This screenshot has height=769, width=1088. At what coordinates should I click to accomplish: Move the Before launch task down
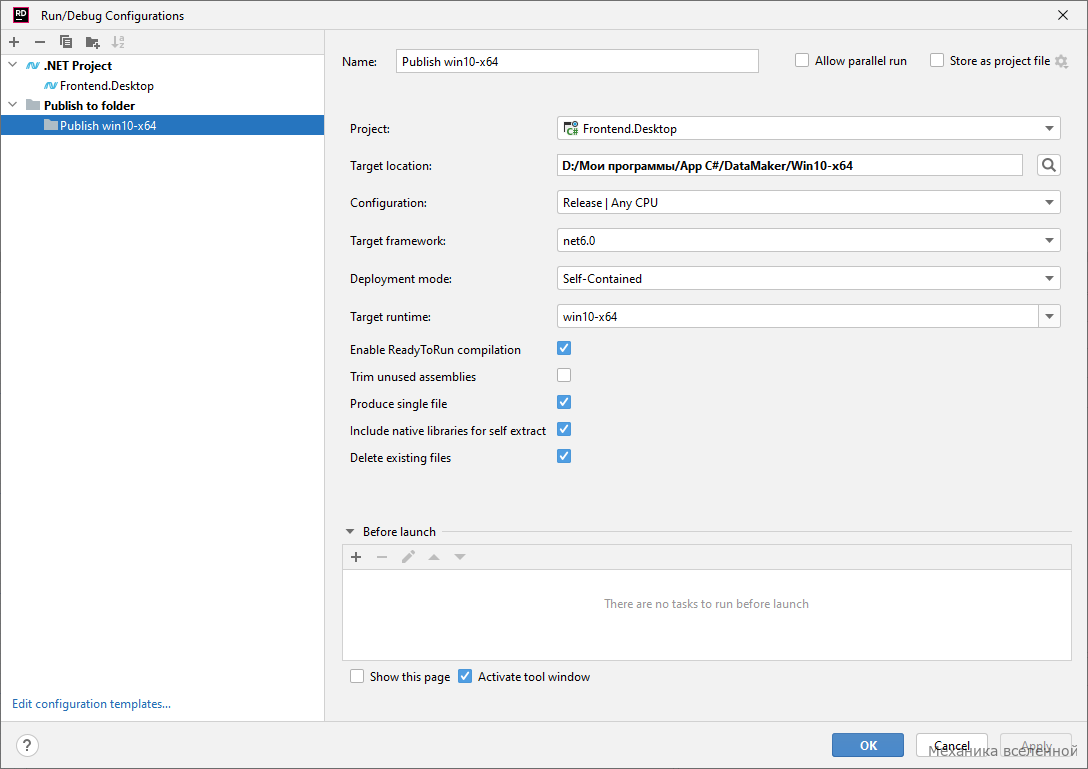point(460,557)
